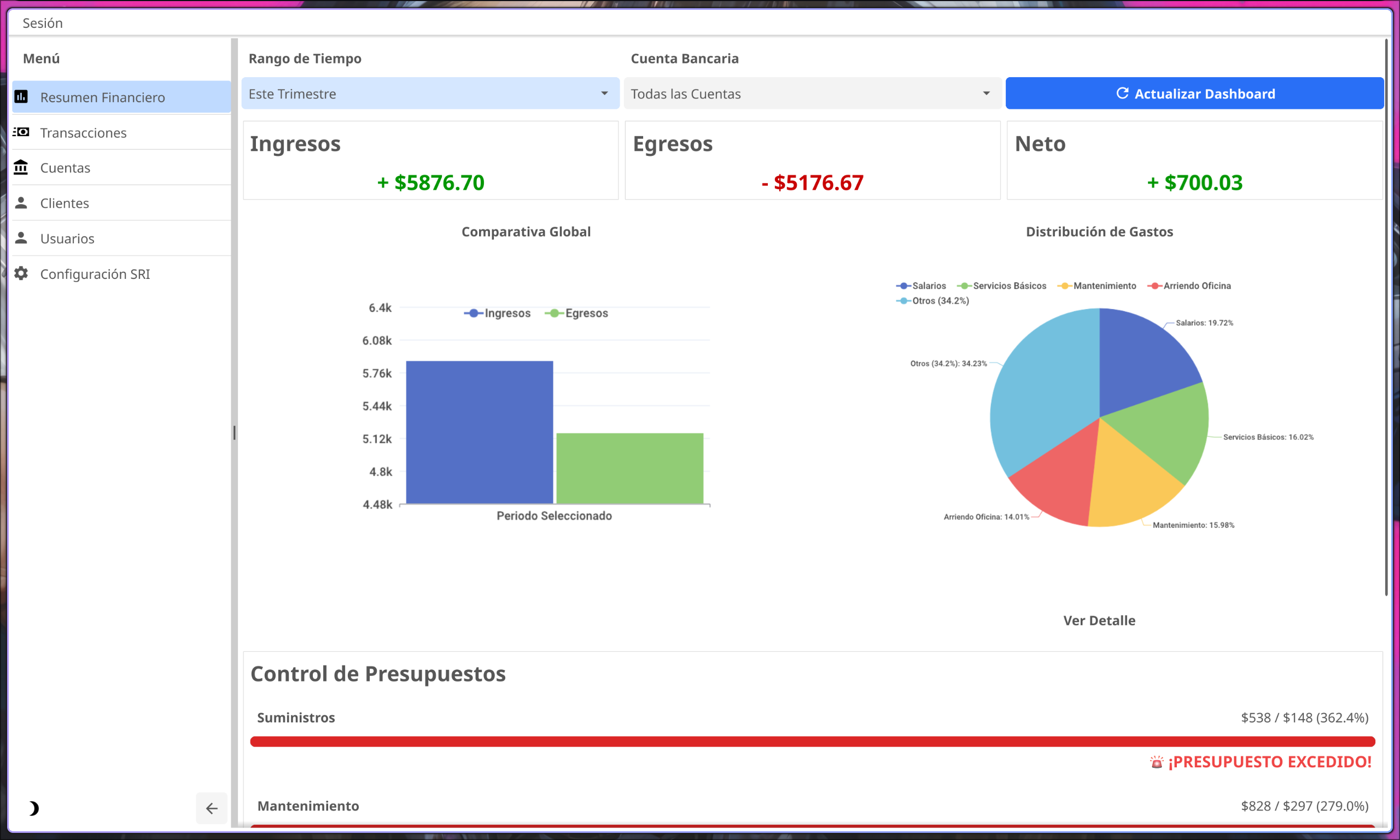This screenshot has height=840, width=1400.
Task: Click the Transacciones list icon
Action: (x=21, y=132)
